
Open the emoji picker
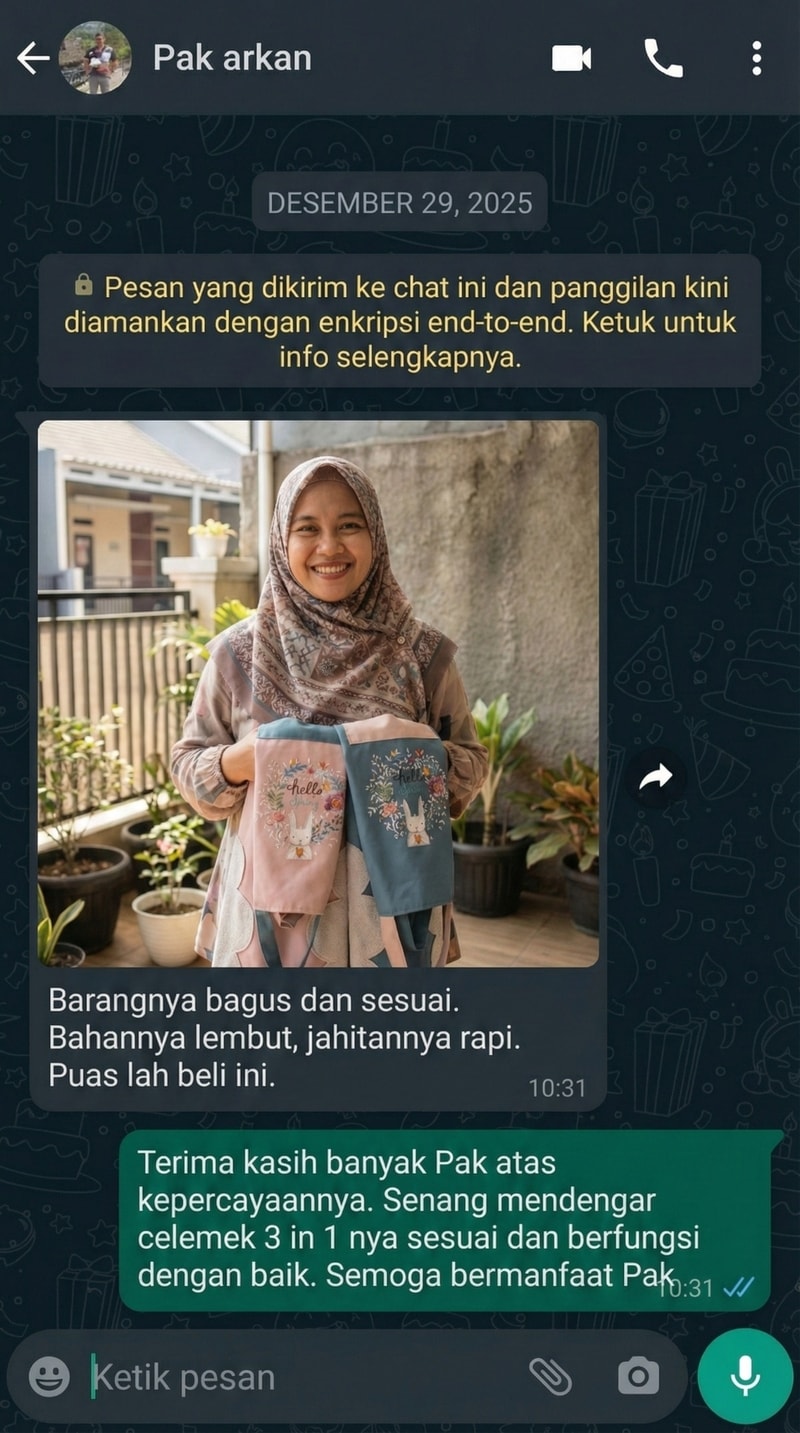[x=49, y=1377]
